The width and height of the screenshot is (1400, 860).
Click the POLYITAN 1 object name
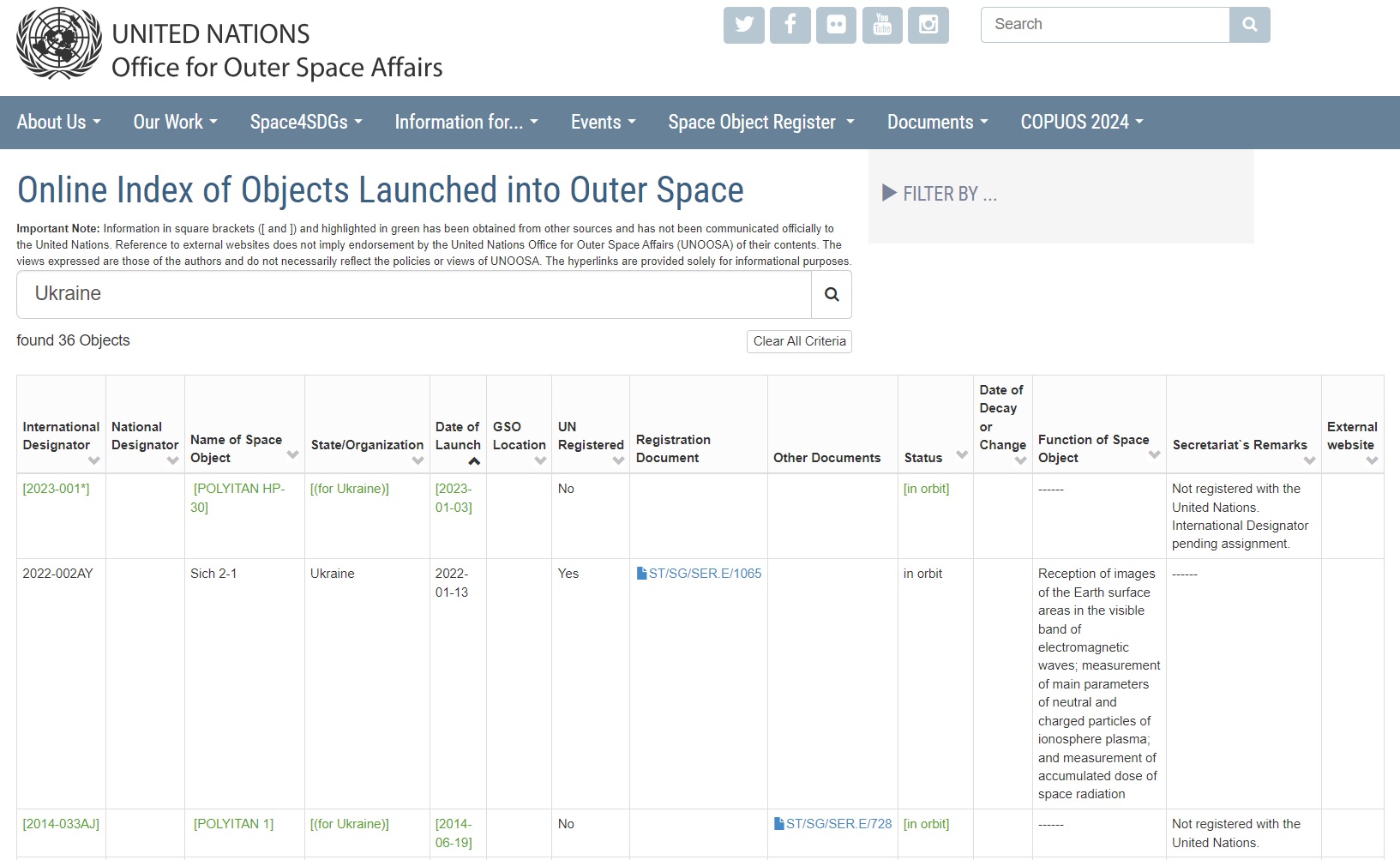[233, 824]
